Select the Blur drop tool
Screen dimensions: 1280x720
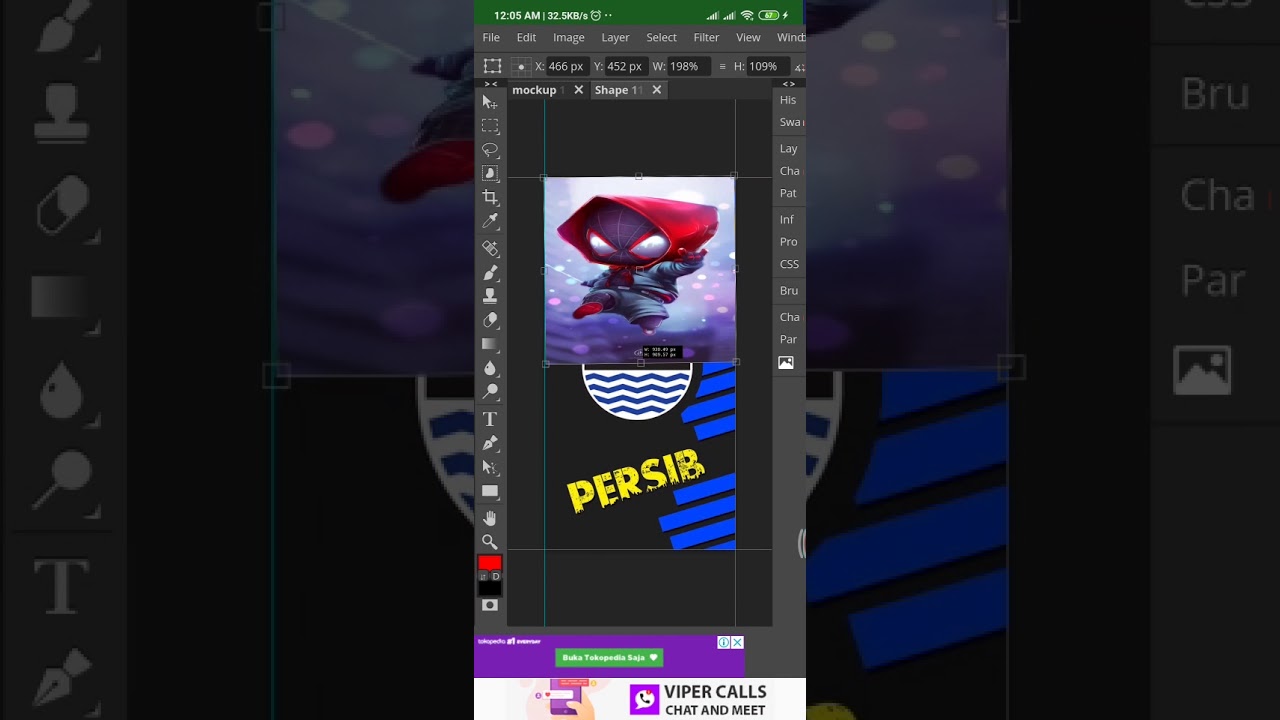[490, 368]
